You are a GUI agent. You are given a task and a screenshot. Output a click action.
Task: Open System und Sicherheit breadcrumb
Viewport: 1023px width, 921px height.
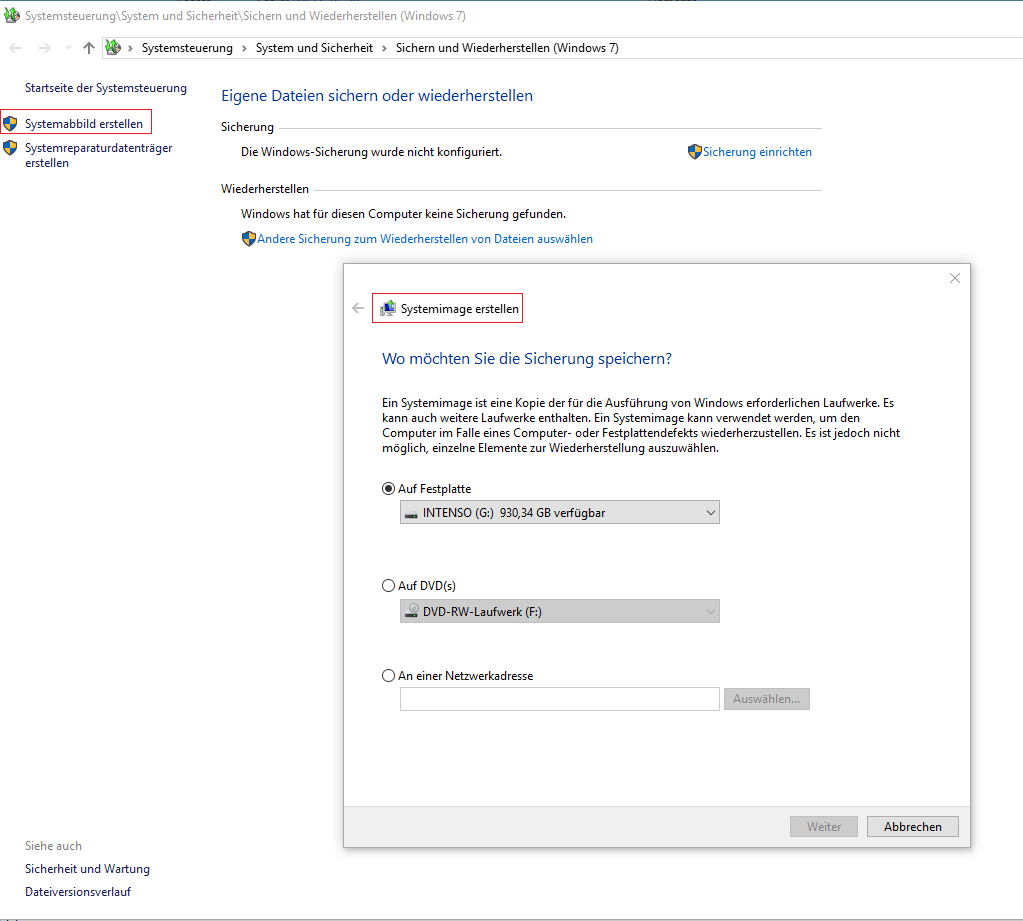coord(314,48)
